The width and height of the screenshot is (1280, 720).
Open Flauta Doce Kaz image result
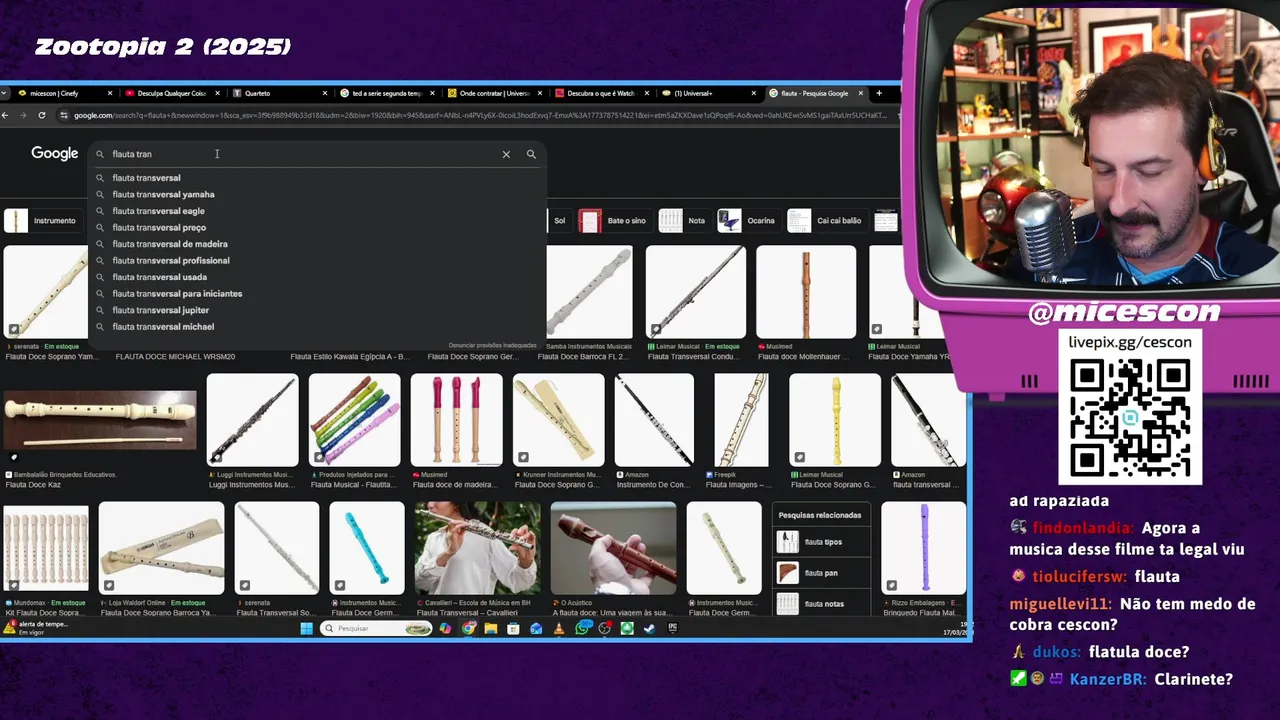(x=100, y=420)
